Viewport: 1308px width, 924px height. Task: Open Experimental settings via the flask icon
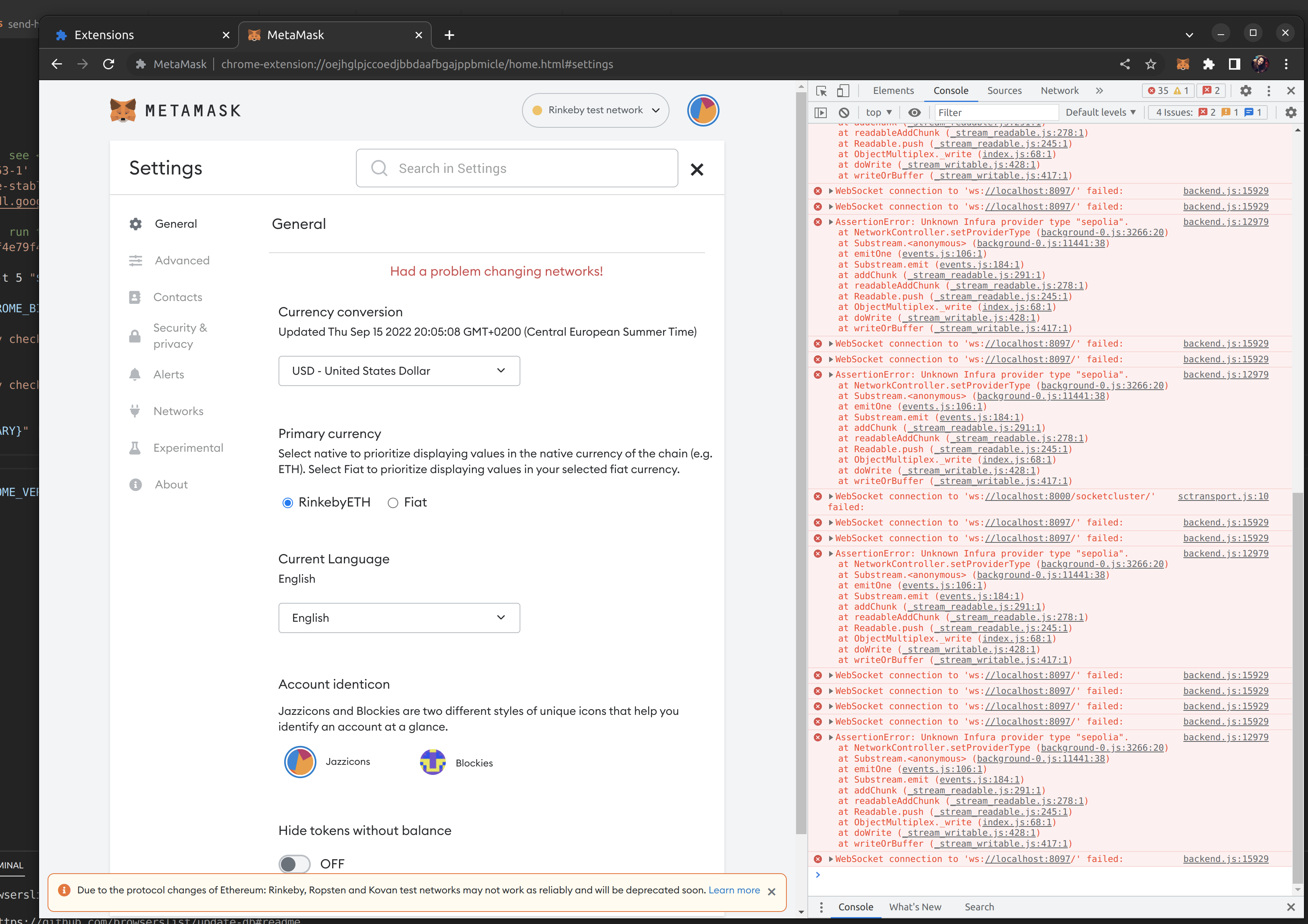click(135, 448)
